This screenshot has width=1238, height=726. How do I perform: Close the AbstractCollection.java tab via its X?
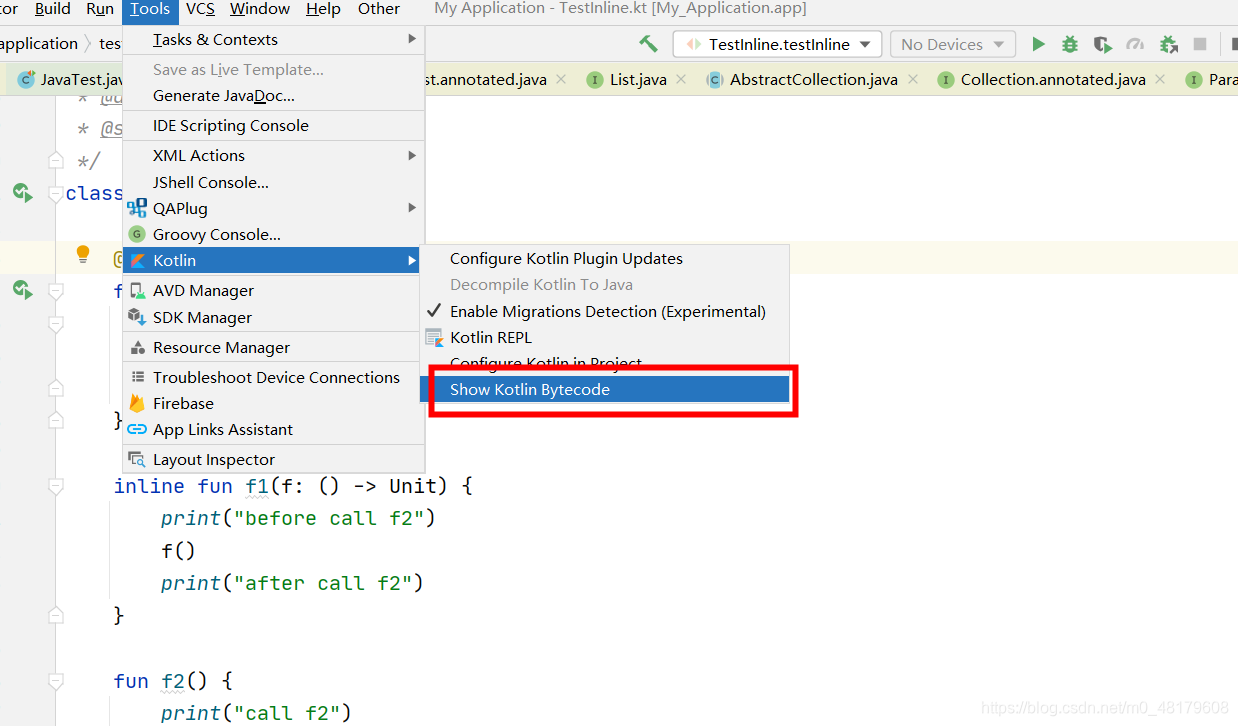tap(915, 79)
